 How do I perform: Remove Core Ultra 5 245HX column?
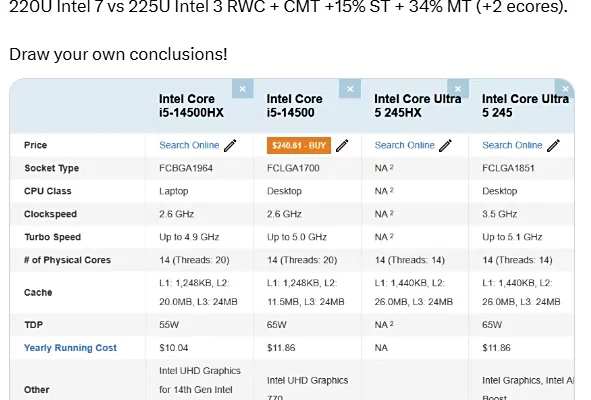click(x=458, y=89)
